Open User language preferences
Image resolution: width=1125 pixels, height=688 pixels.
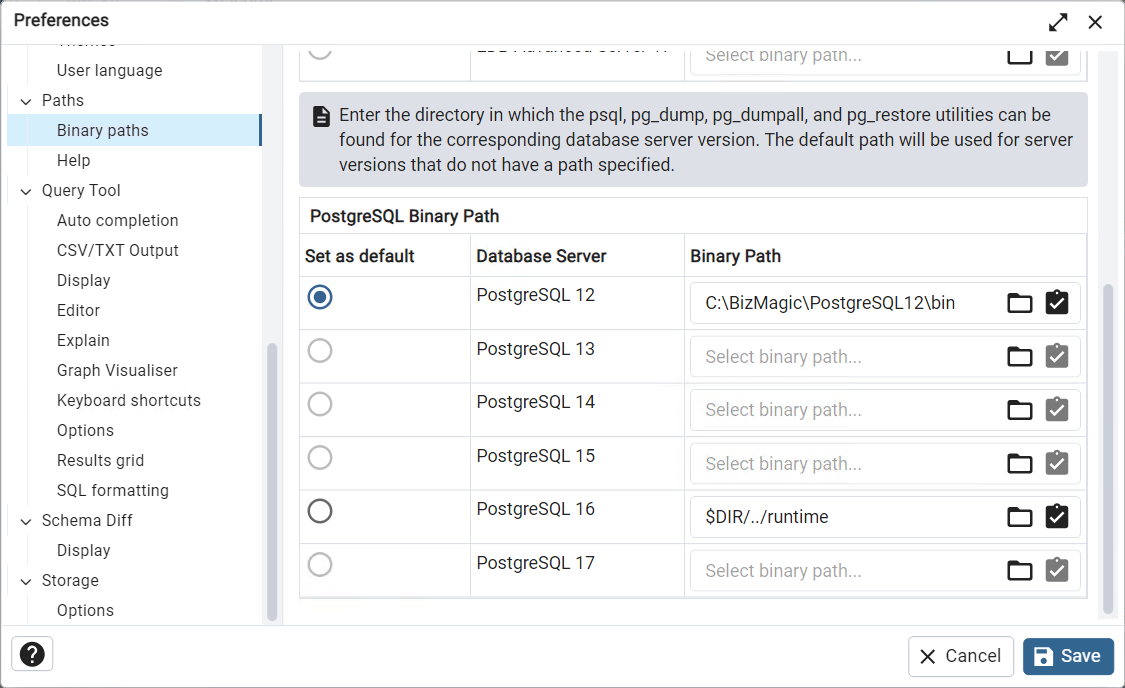[x=110, y=70]
